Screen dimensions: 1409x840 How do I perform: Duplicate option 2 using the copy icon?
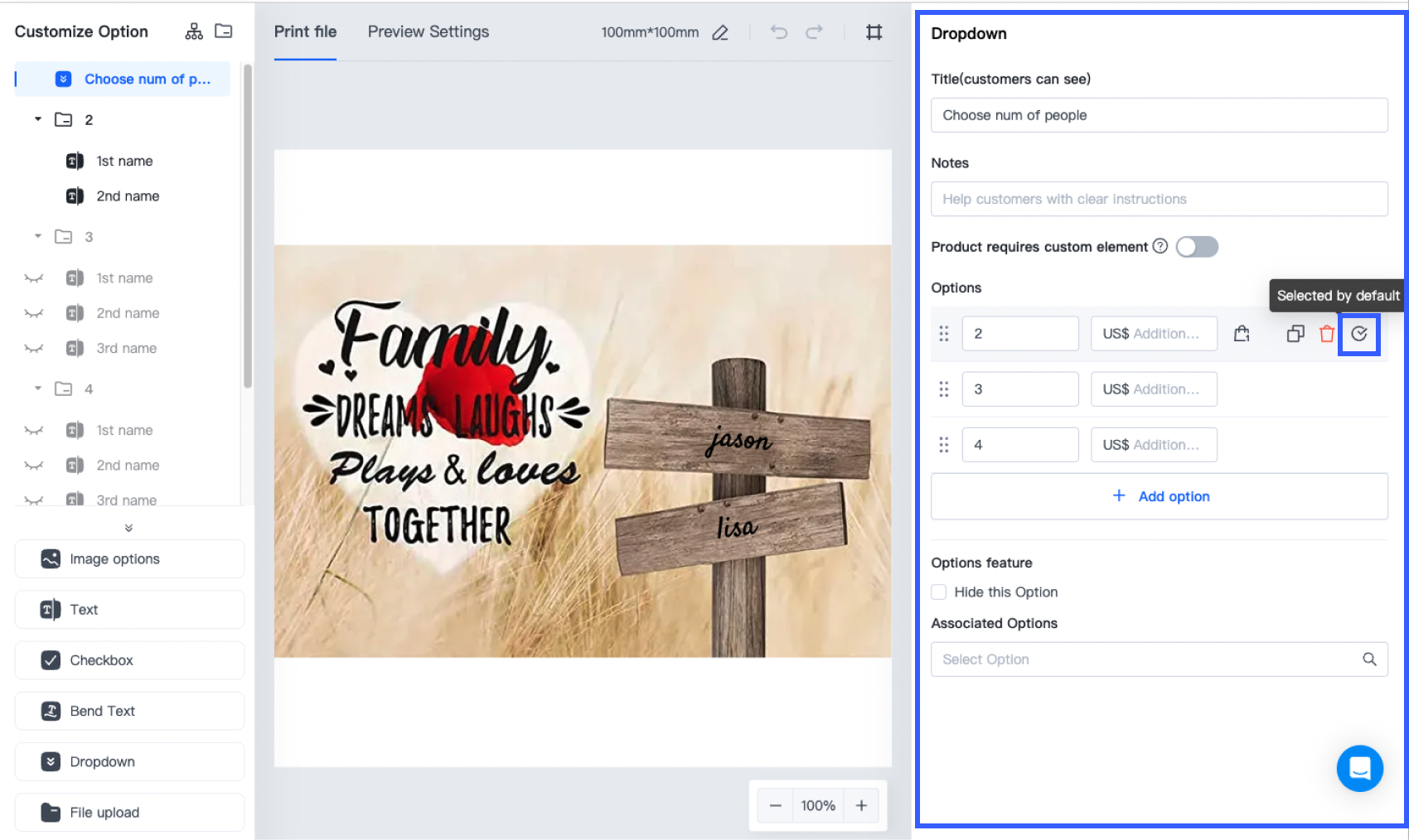(1295, 334)
